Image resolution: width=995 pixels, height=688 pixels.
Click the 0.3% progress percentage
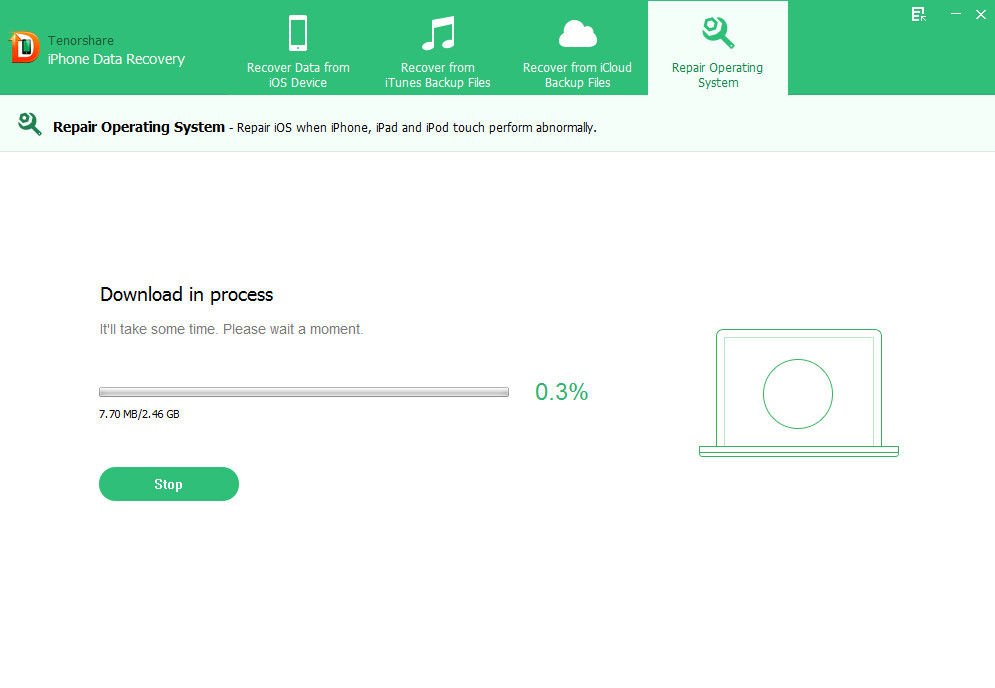click(x=562, y=392)
